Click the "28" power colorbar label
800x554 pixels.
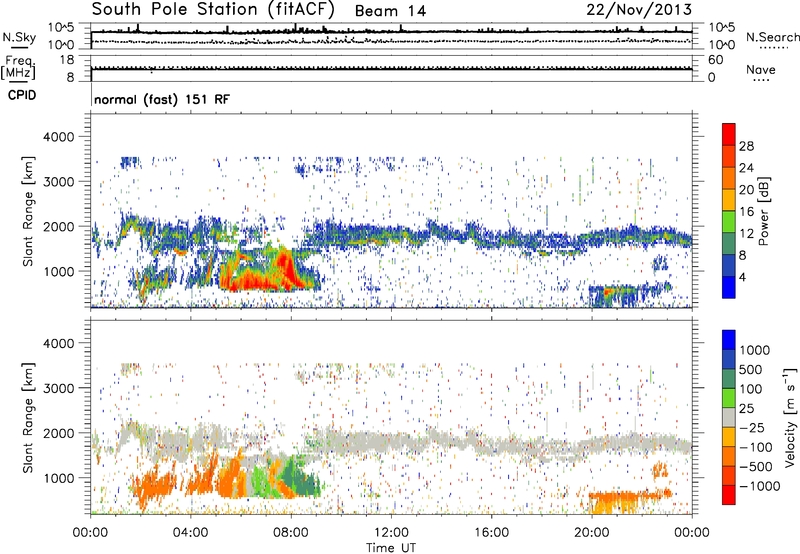coord(746,146)
